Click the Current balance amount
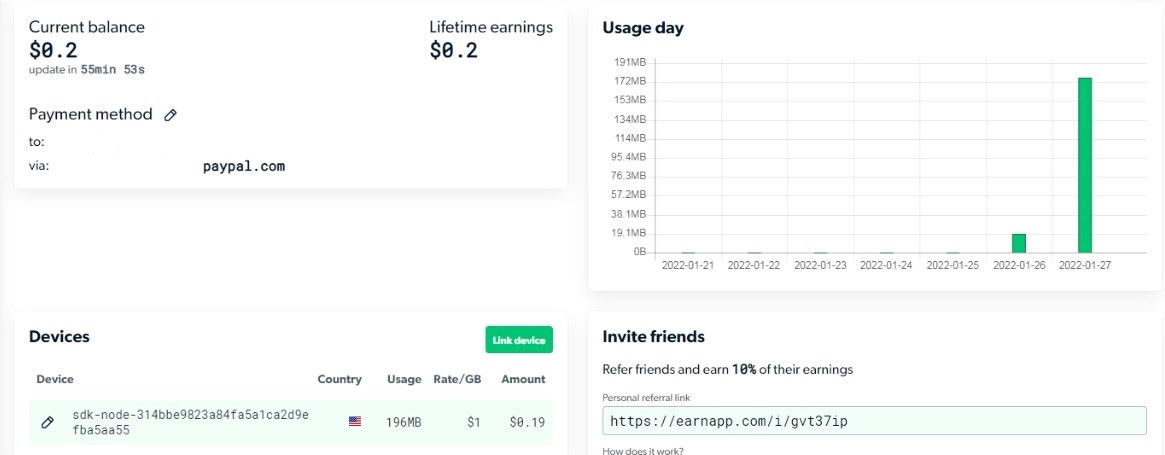 pos(53,50)
